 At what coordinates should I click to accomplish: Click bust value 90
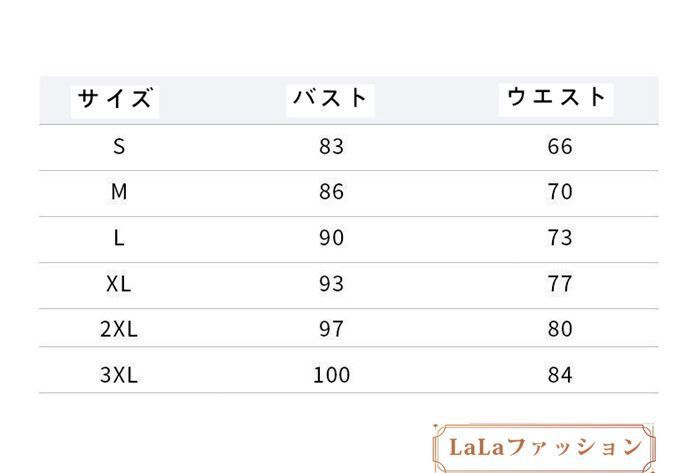click(x=331, y=238)
